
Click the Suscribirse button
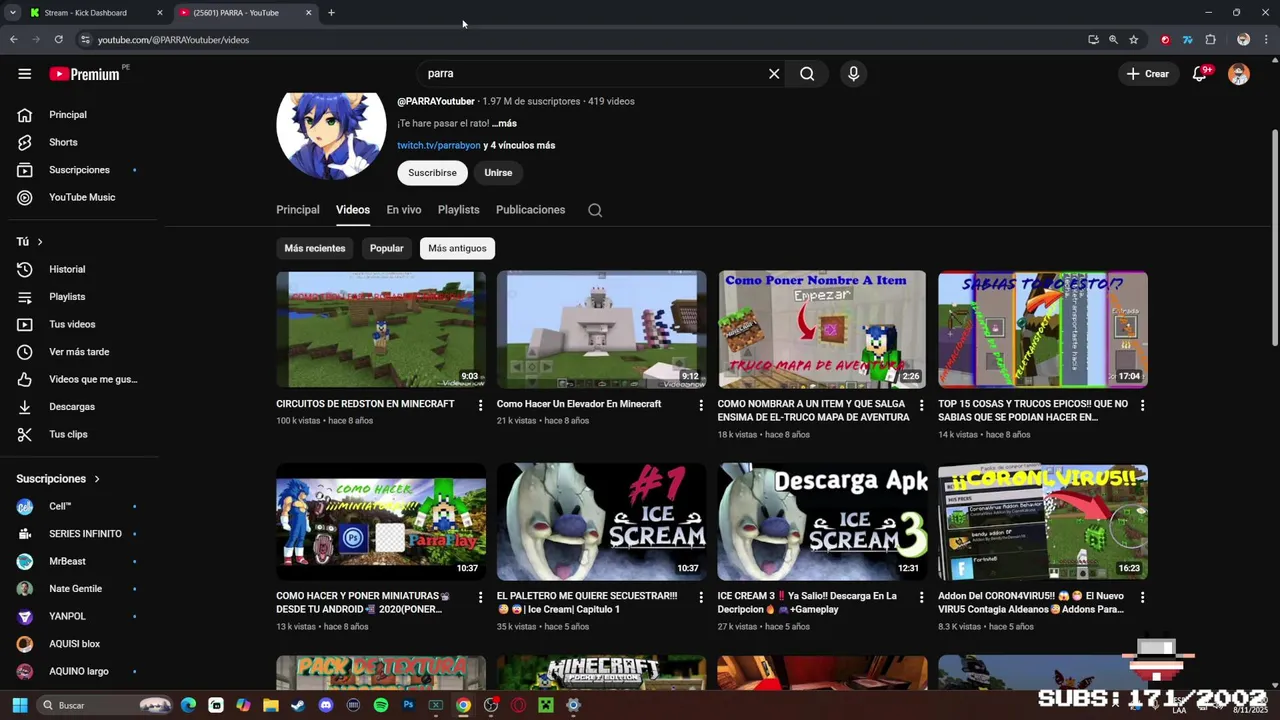432,173
